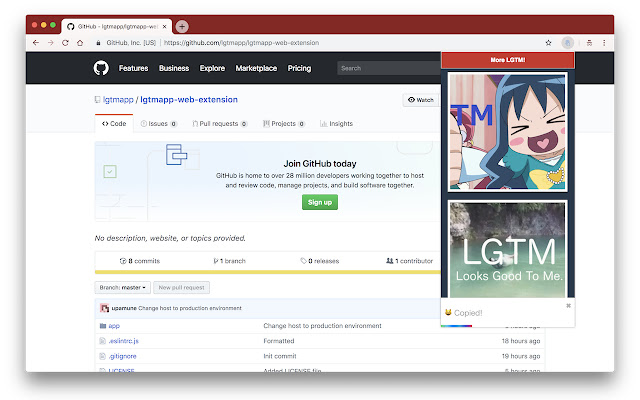Click the More LGTM! button
Viewport: 640px width, 400px height.
[508, 60]
